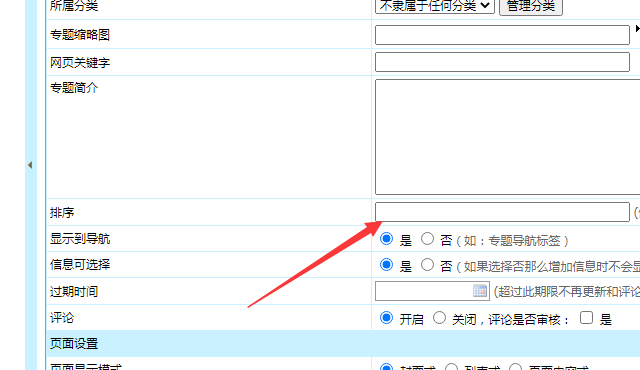
Task: Choose 开启 for 评论
Action: click(x=386, y=318)
